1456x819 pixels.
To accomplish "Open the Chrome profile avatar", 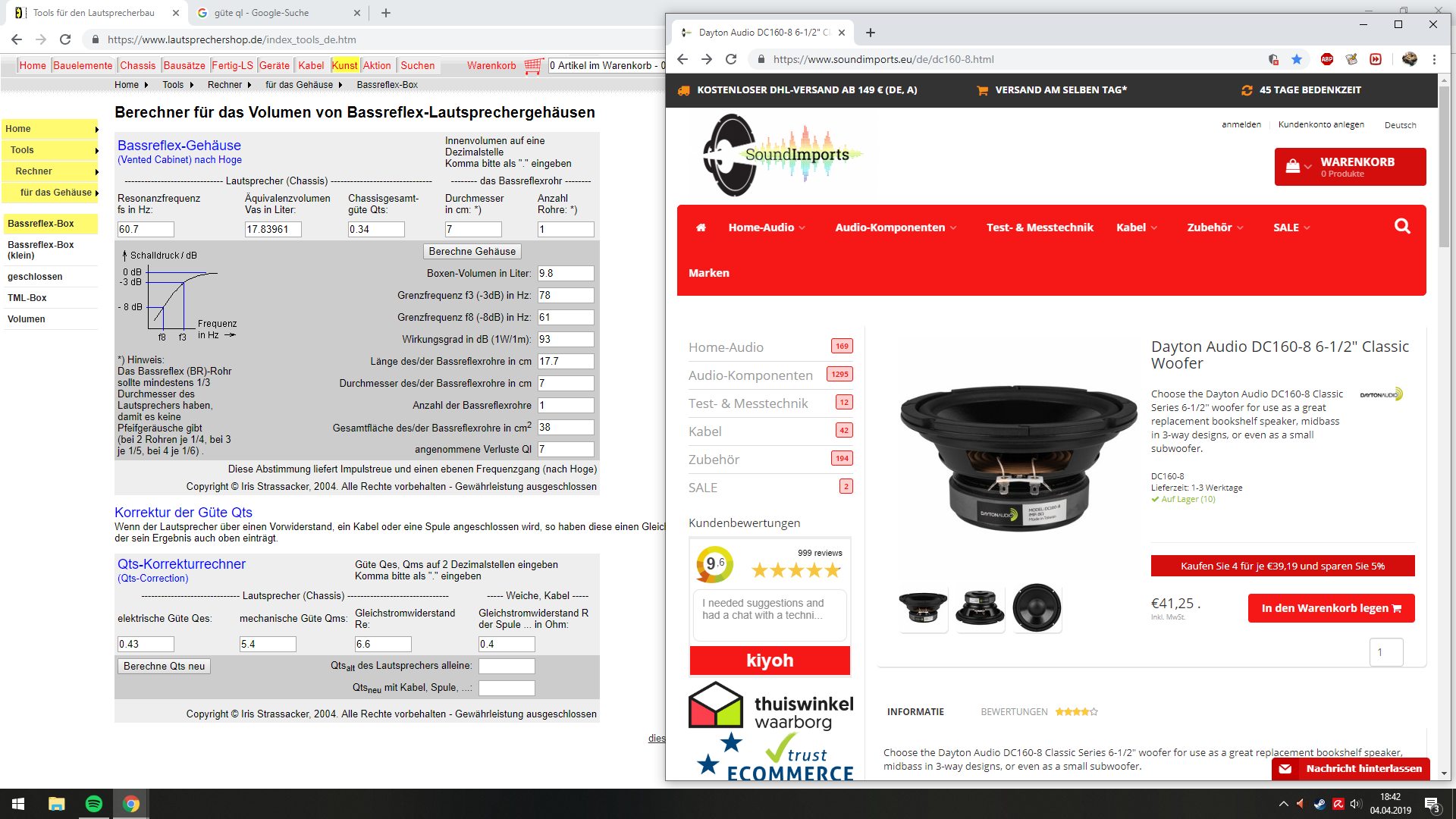I will pyautogui.click(x=1410, y=59).
